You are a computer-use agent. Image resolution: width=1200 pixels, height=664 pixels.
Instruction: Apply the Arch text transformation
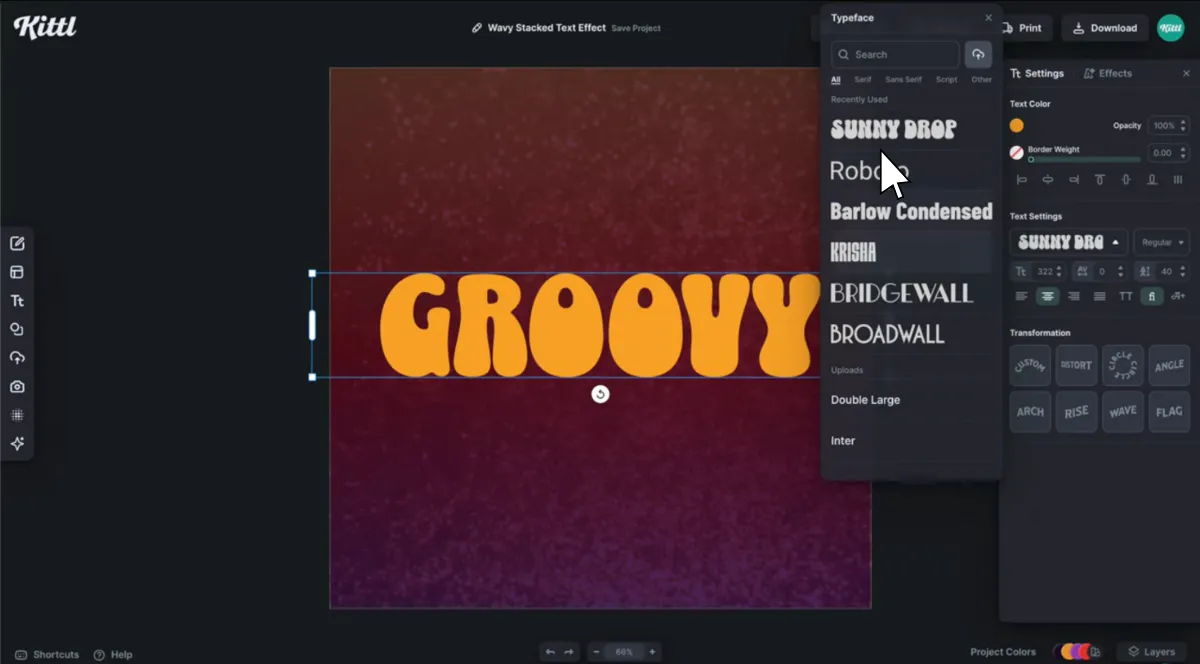pyautogui.click(x=1030, y=412)
